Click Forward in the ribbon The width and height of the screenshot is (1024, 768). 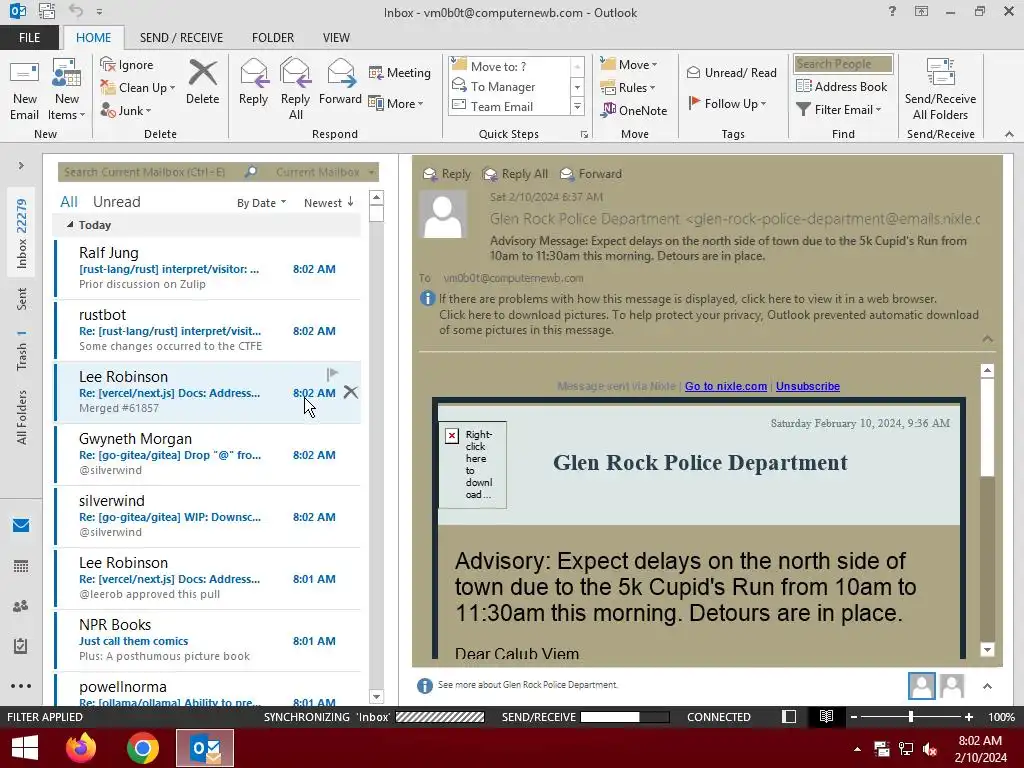tap(340, 83)
